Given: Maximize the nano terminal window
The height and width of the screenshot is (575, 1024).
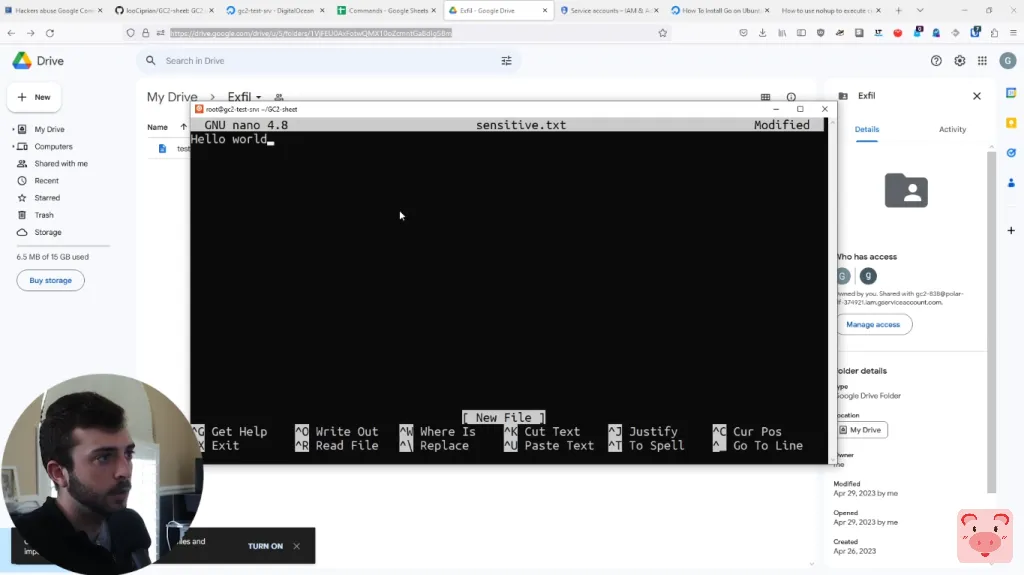Looking at the screenshot, I should pyautogui.click(x=800, y=109).
